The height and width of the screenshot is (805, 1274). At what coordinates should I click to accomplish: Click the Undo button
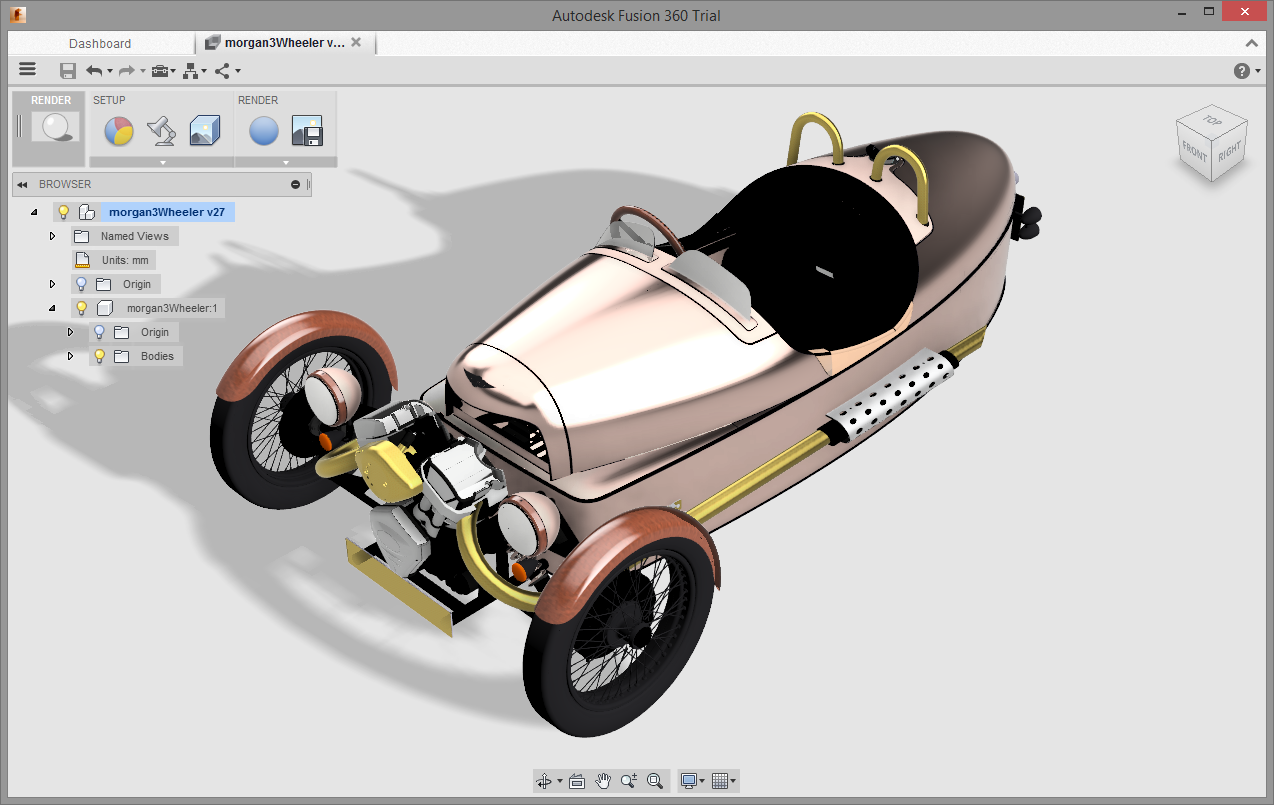[x=94, y=70]
